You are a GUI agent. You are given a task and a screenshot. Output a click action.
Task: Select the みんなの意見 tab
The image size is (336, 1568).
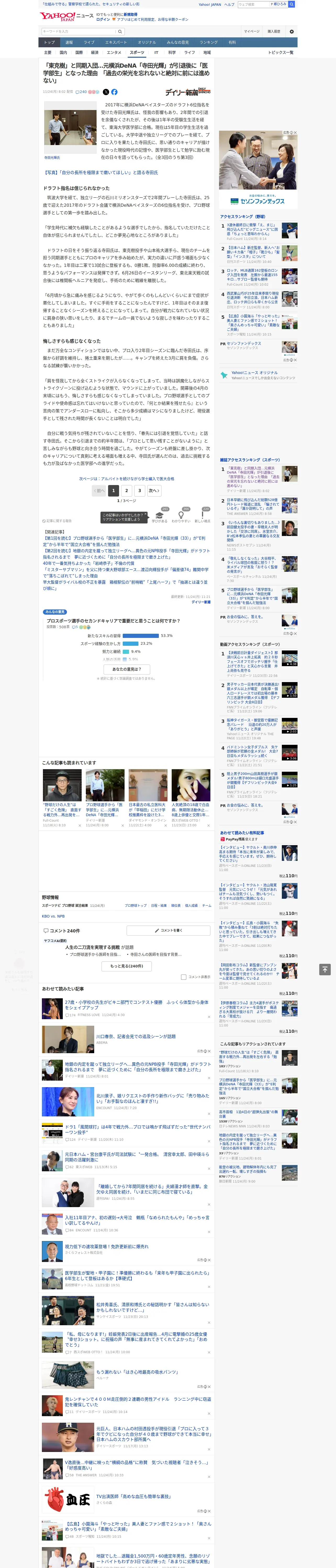(x=177, y=43)
